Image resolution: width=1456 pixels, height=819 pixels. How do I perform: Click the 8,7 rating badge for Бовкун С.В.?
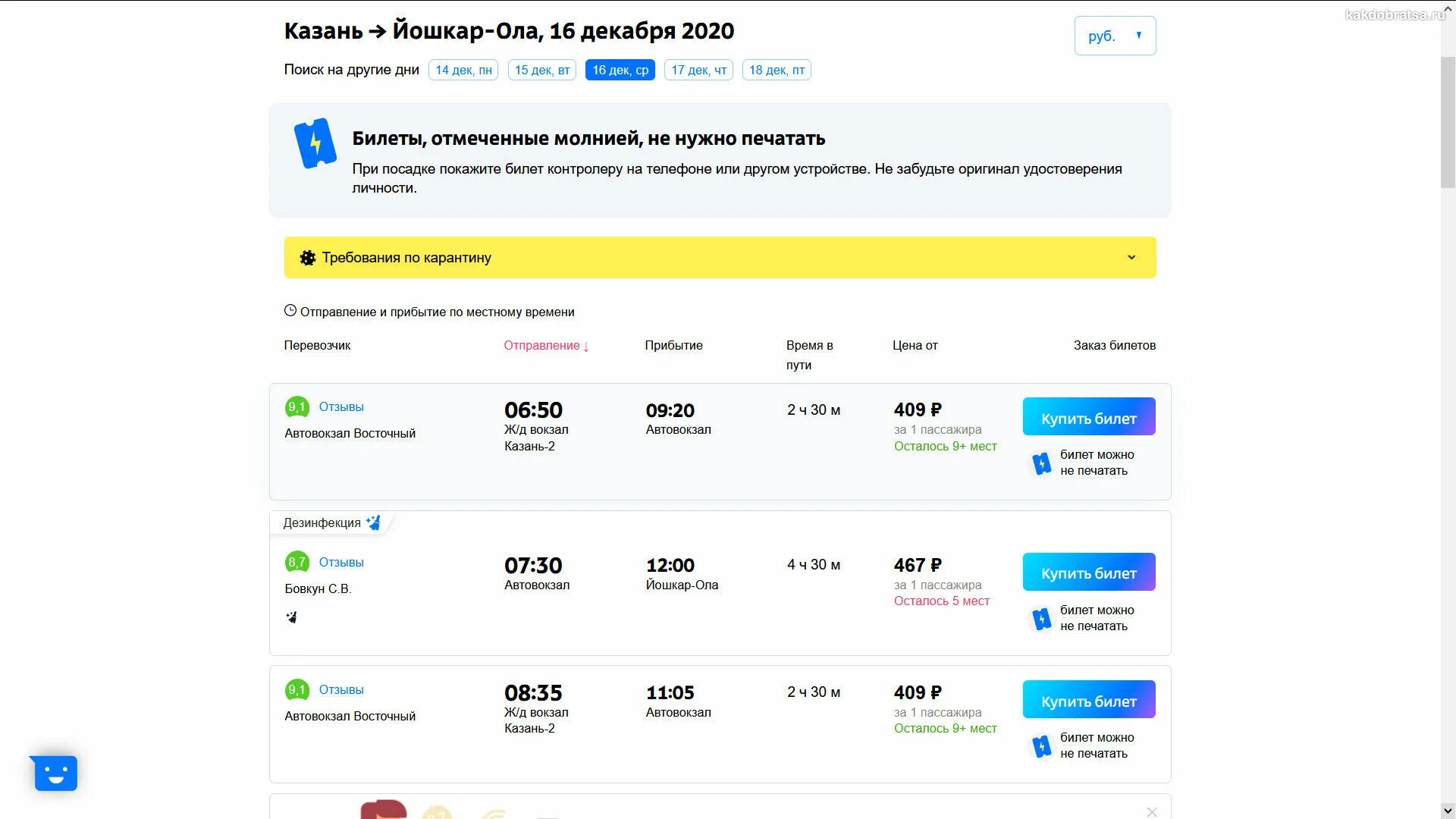(297, 563)
